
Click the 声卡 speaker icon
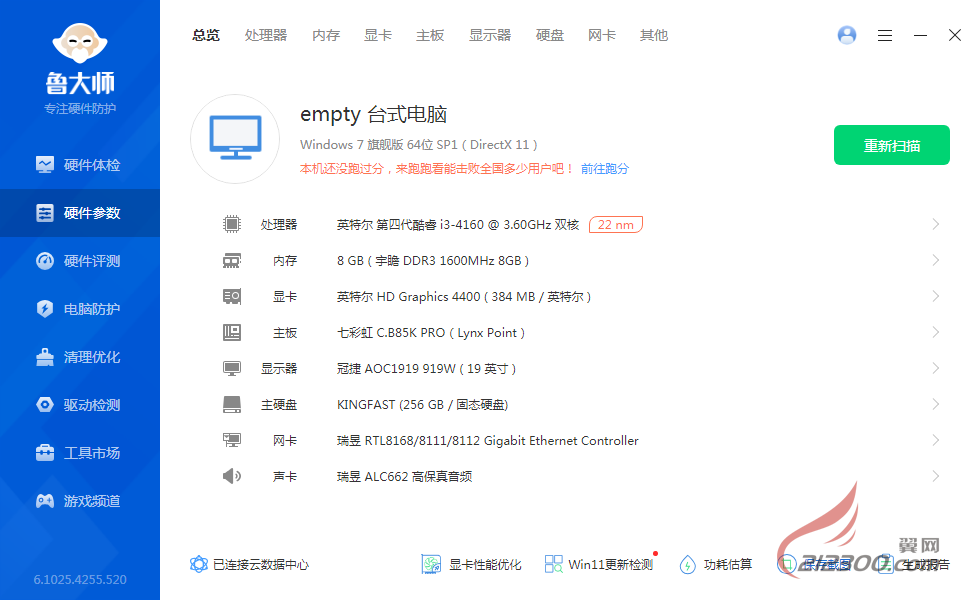(232, 476)
